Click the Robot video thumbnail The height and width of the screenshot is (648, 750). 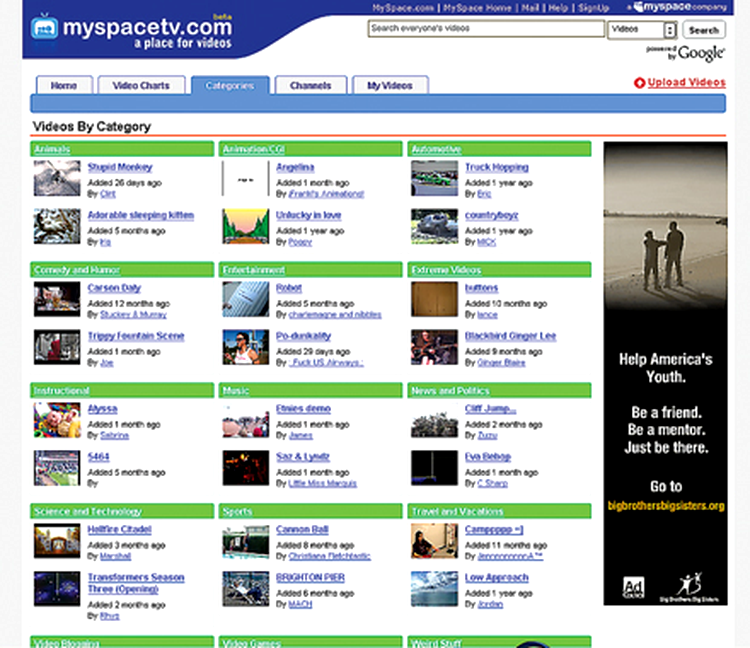click(245, 299)
